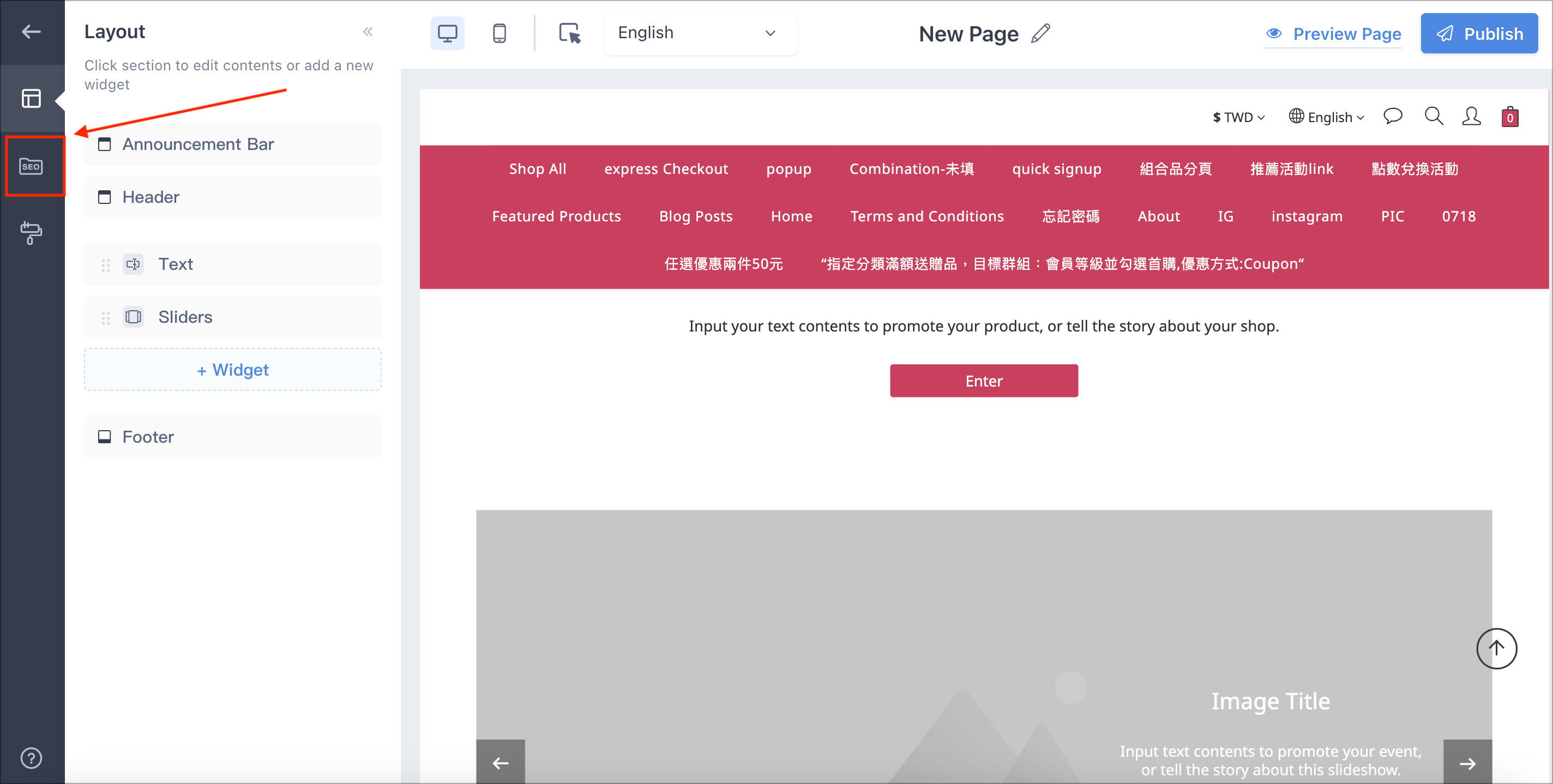Toggle the select-element cursor mode

click(x=569, y=33)
